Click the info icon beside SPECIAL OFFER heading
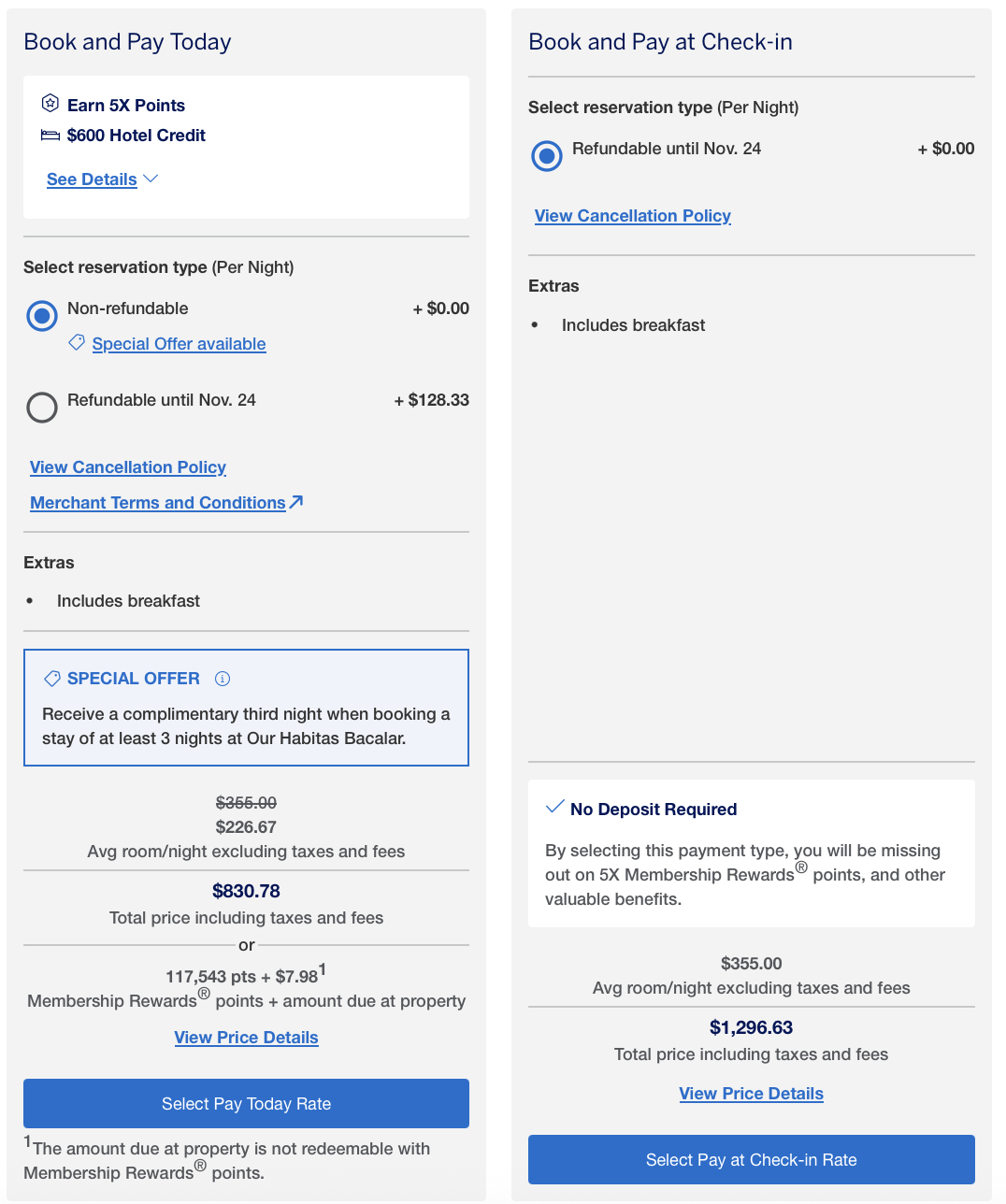The image size is (1006, 1204). coord(223,679)
